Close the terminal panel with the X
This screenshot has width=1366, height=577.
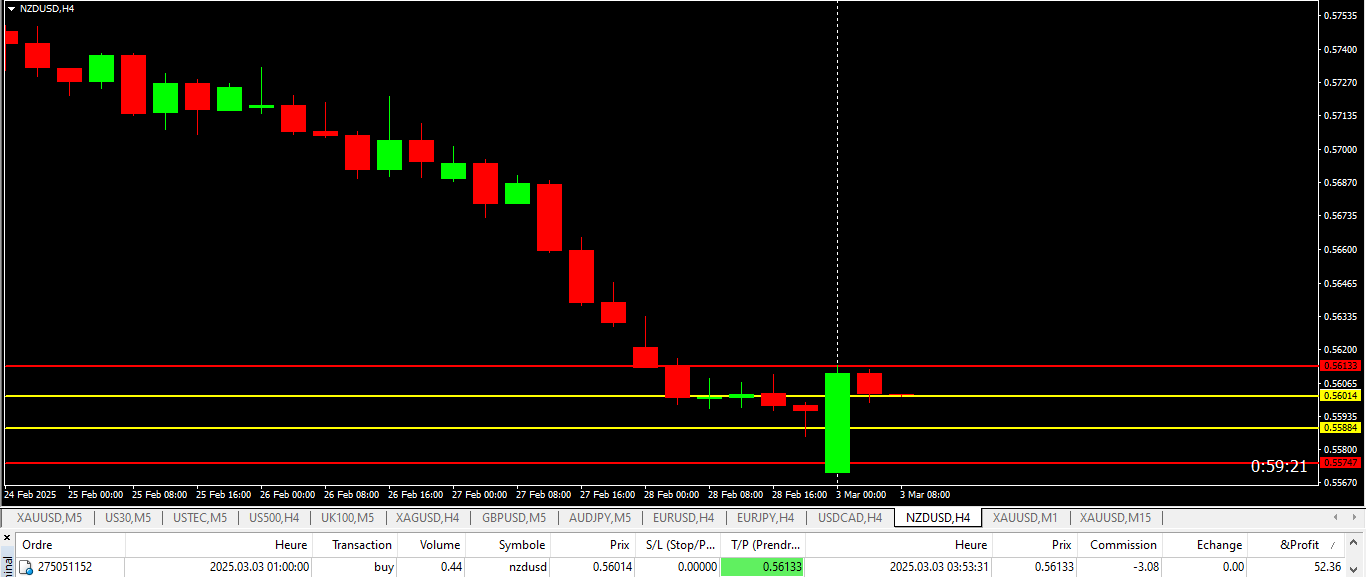click(x=8, y=538)
